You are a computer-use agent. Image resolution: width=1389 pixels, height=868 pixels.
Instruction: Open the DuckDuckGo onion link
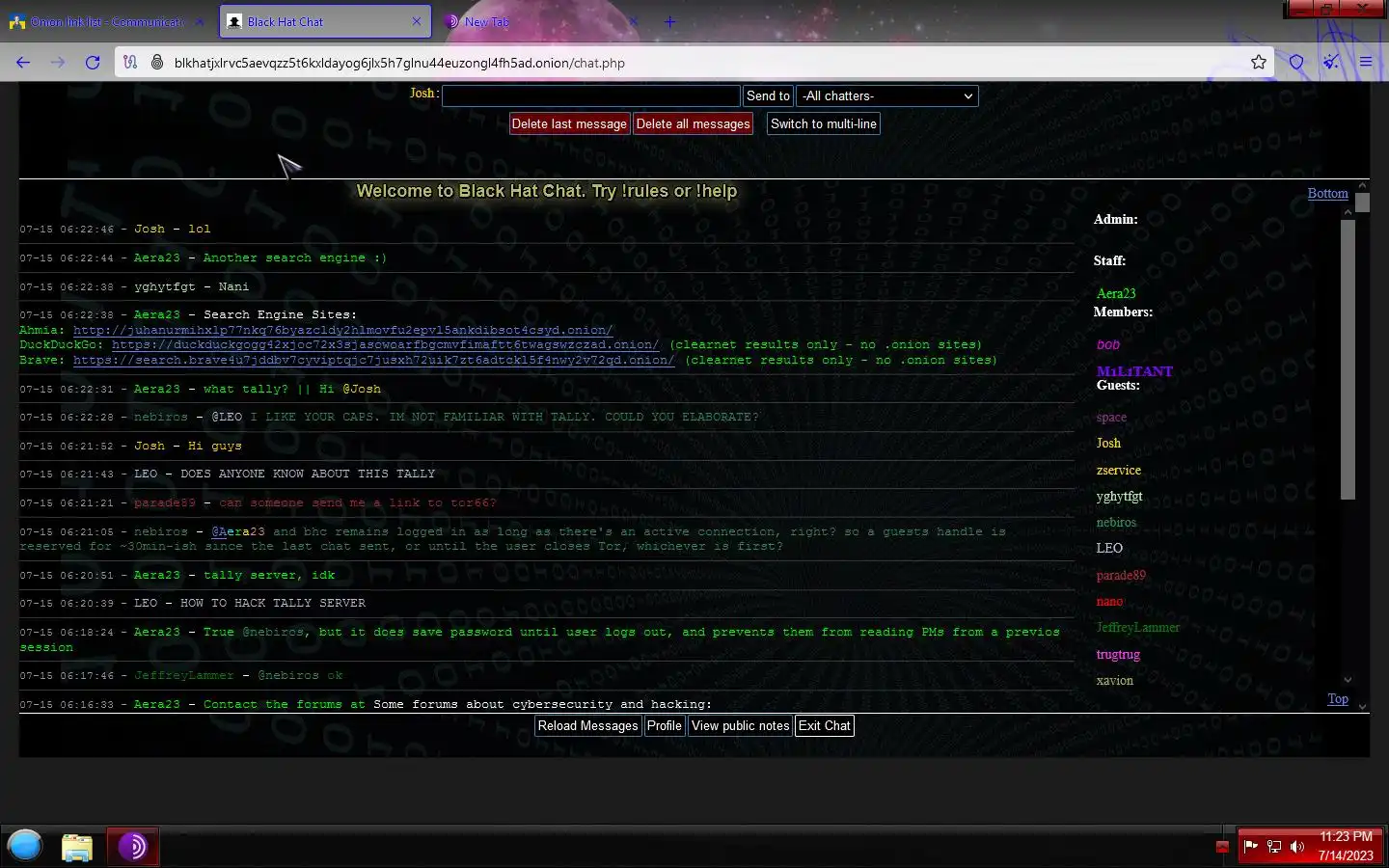(x=385, y=344)
